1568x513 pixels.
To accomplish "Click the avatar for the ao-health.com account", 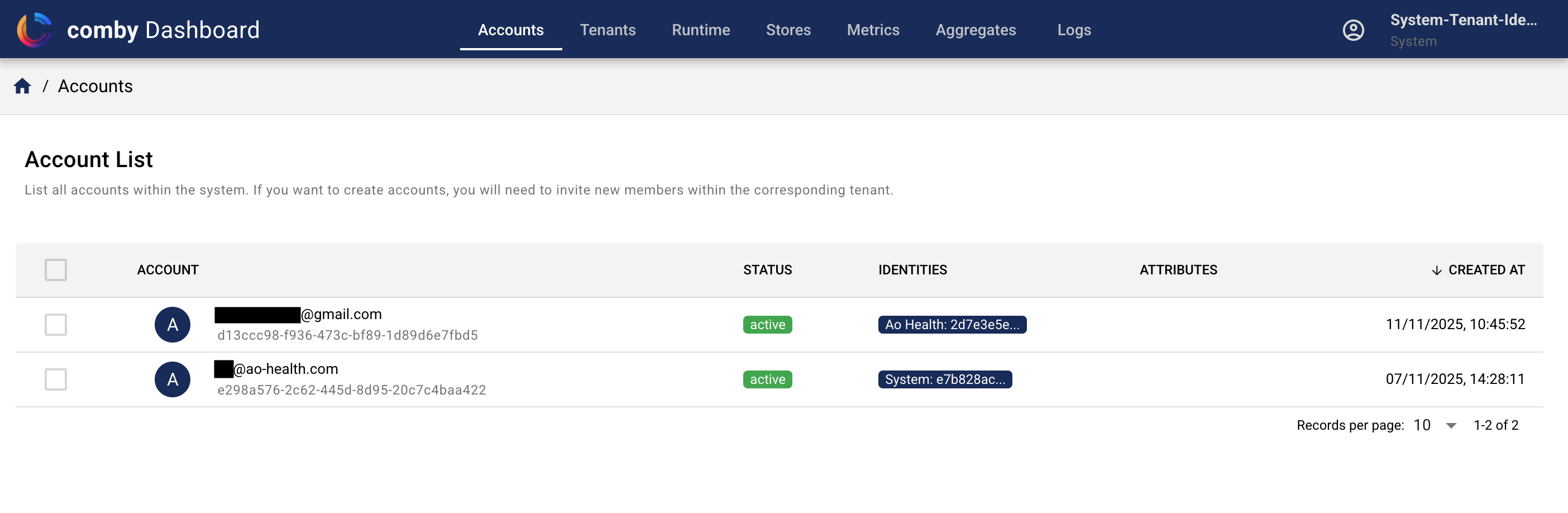I will point(172,379).
